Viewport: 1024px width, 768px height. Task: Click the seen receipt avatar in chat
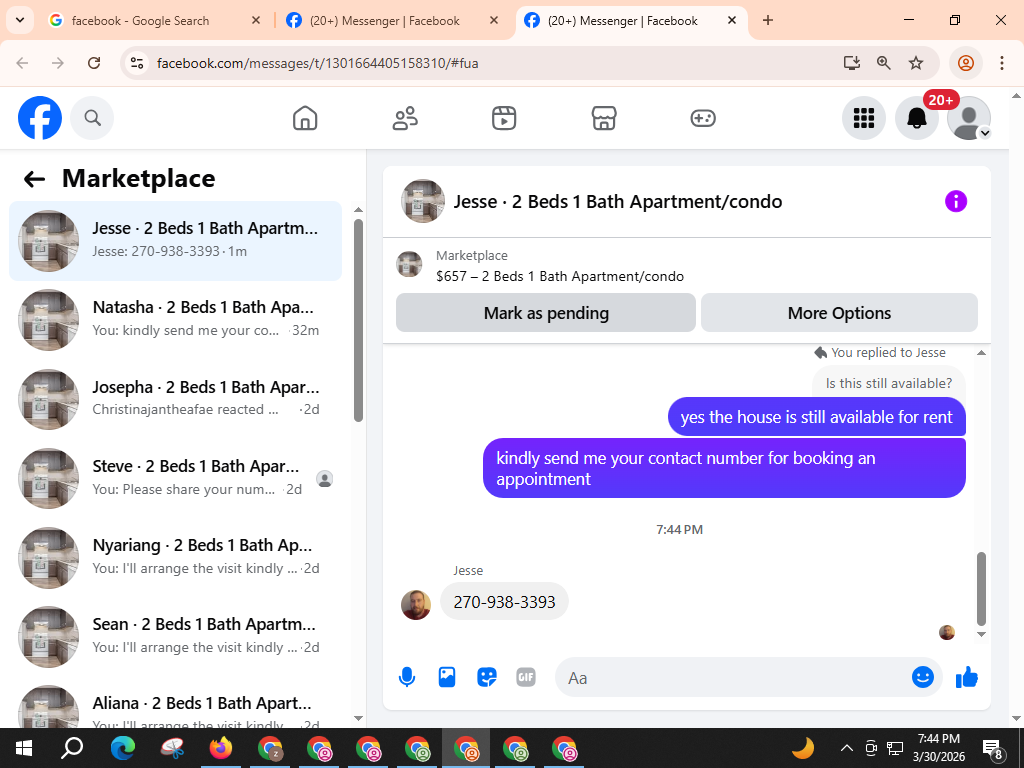946,632
